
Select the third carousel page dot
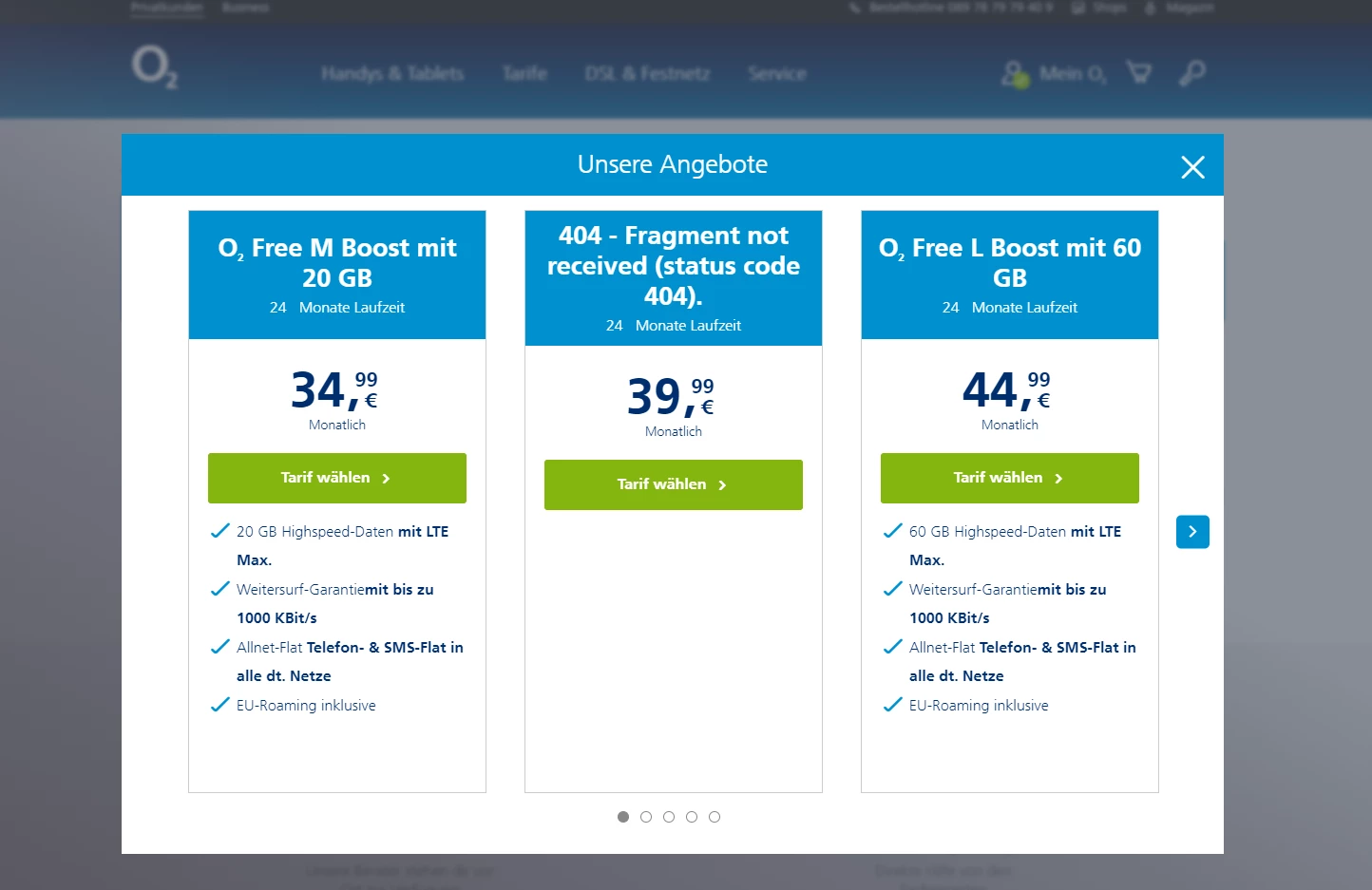[669, 817]
